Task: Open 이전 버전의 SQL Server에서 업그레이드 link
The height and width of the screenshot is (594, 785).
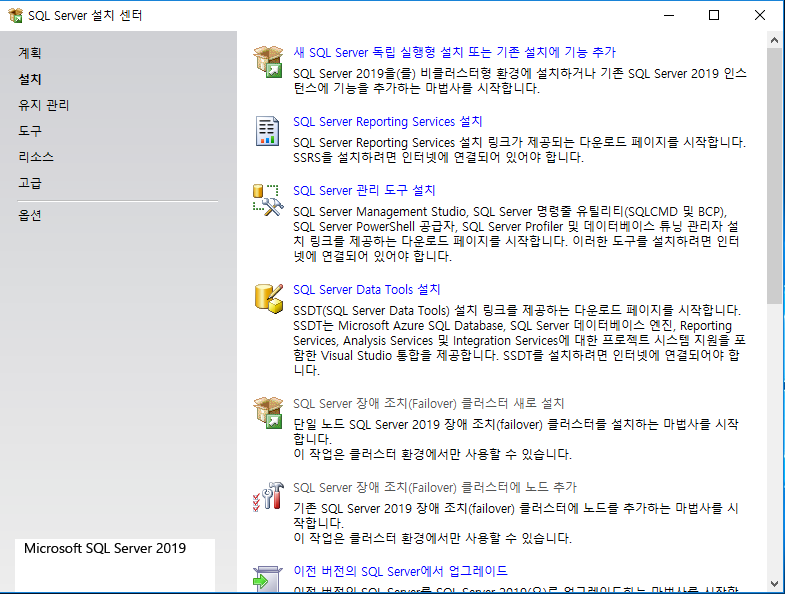Action: click(x=400, y=571)
